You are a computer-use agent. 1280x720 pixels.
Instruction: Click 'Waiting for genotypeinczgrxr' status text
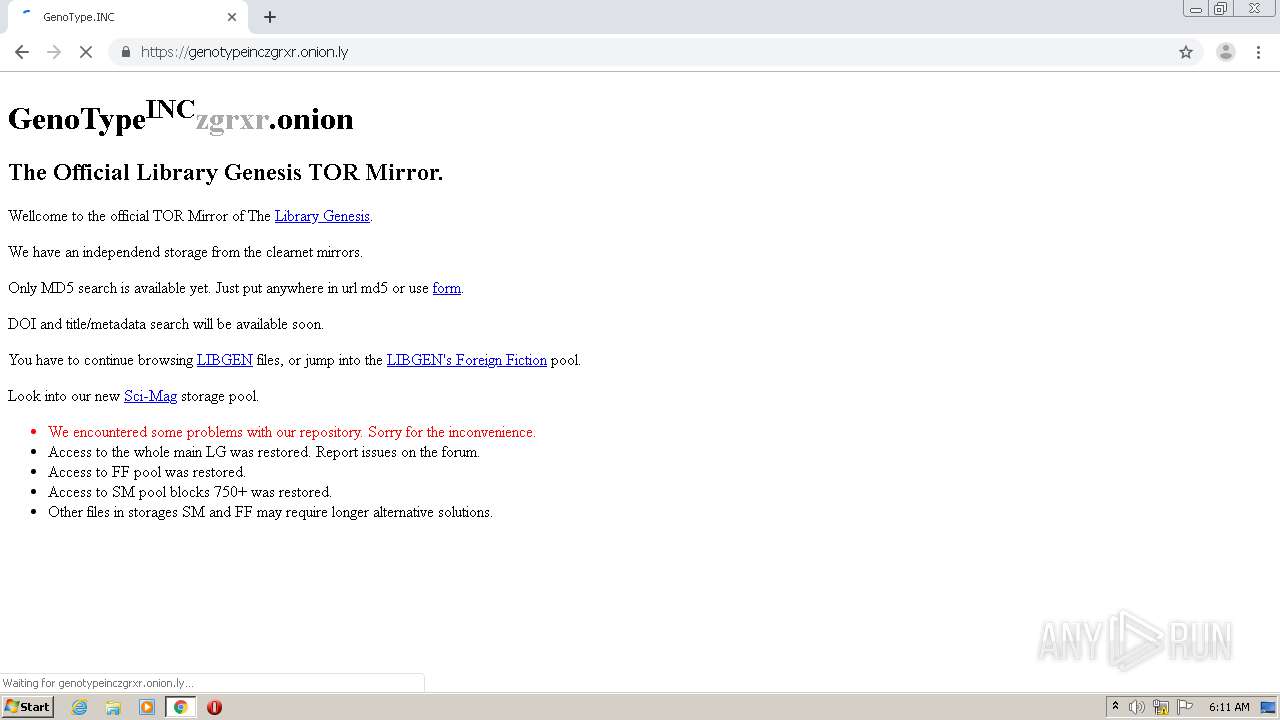(x=98, y=683)
